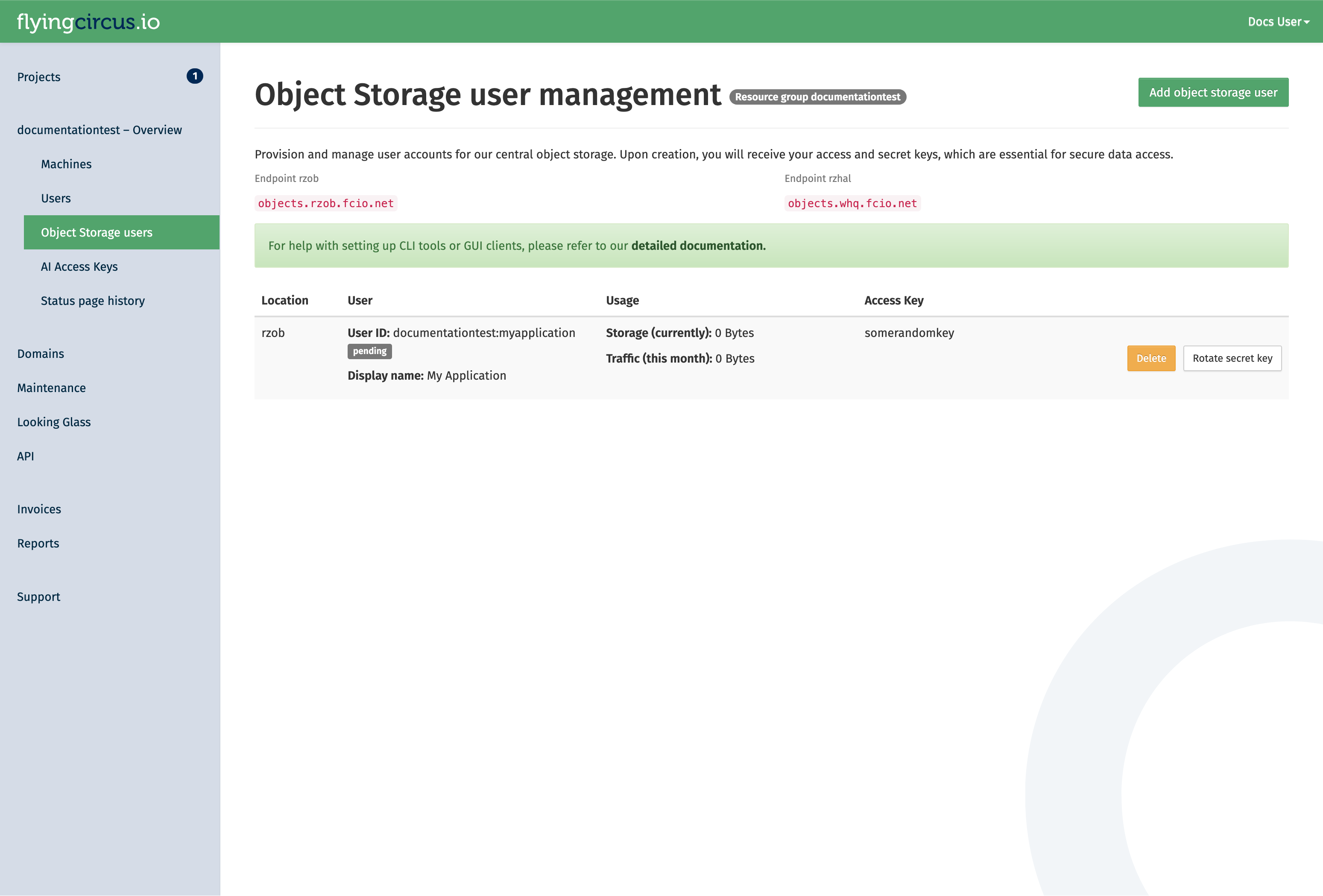Open Status page history
This screenshot has height=896, width=1323.
pos(93,301)
